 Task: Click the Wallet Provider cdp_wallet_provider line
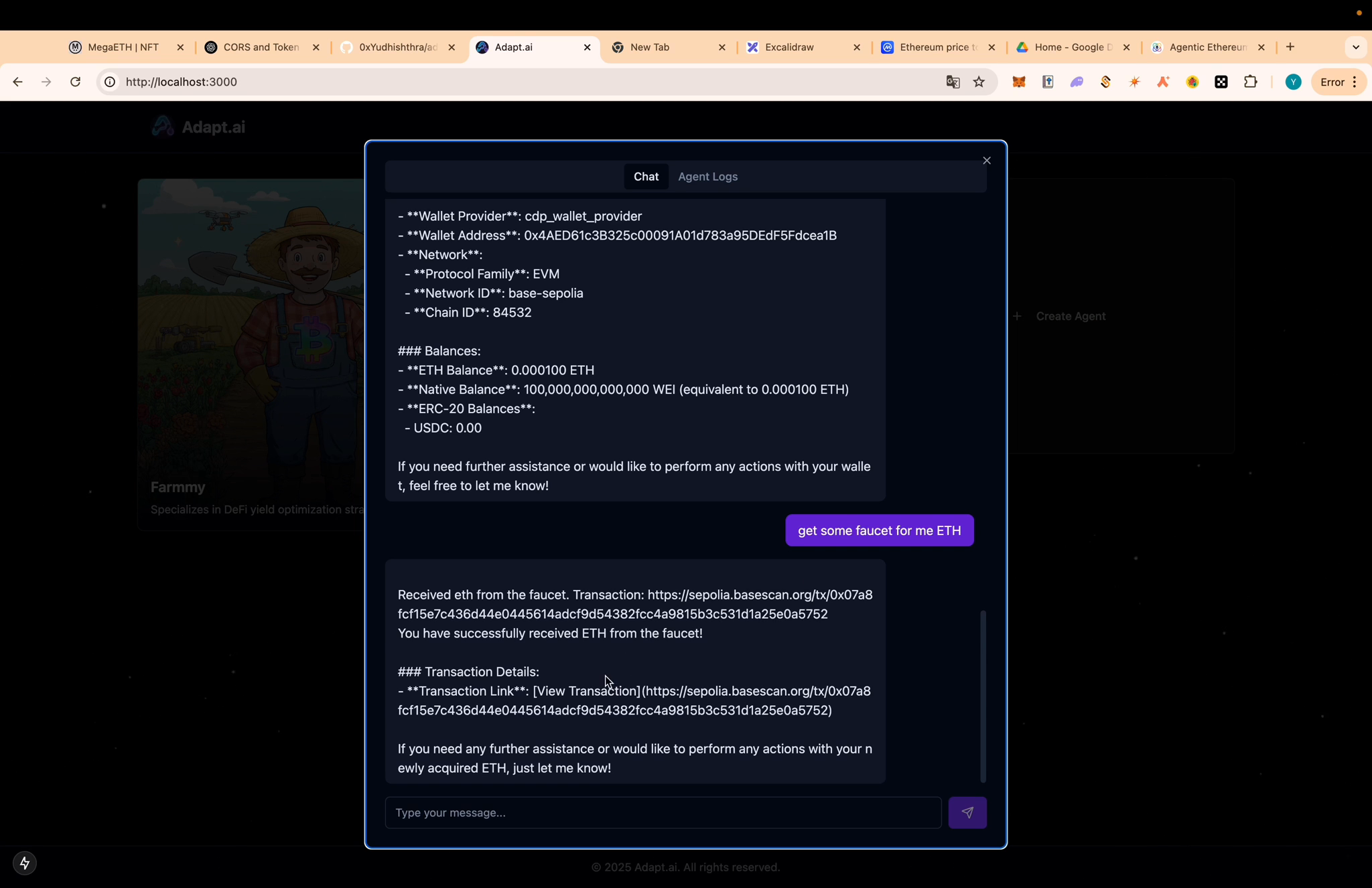click(520, 216)
